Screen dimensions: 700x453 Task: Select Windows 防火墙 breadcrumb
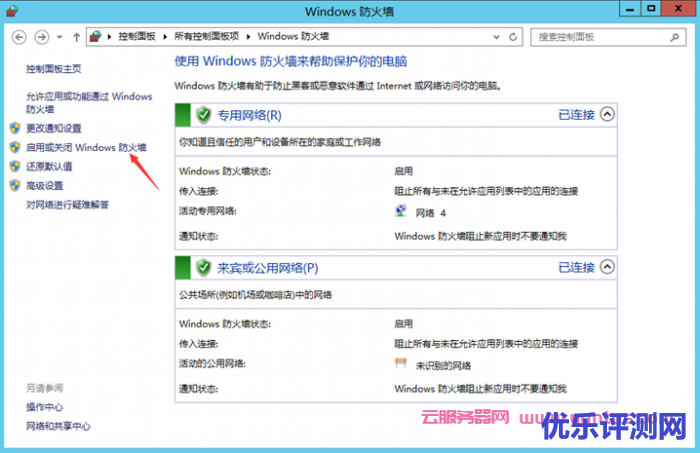click(x=293, y=37)
